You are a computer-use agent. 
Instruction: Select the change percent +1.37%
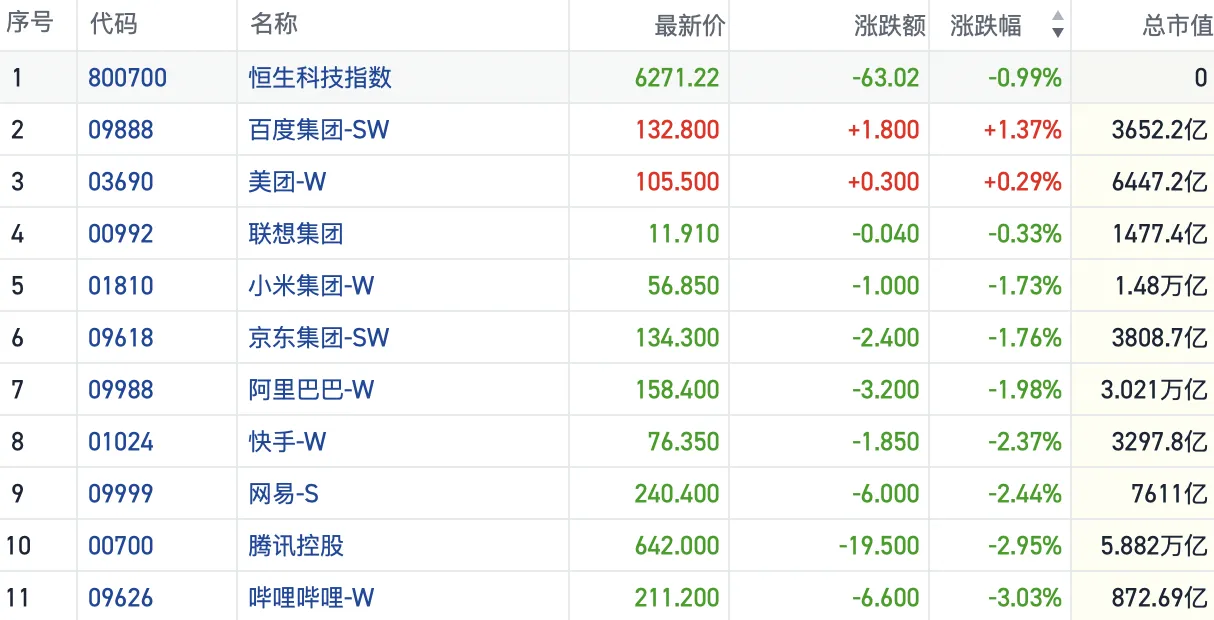pos(1023,130)
